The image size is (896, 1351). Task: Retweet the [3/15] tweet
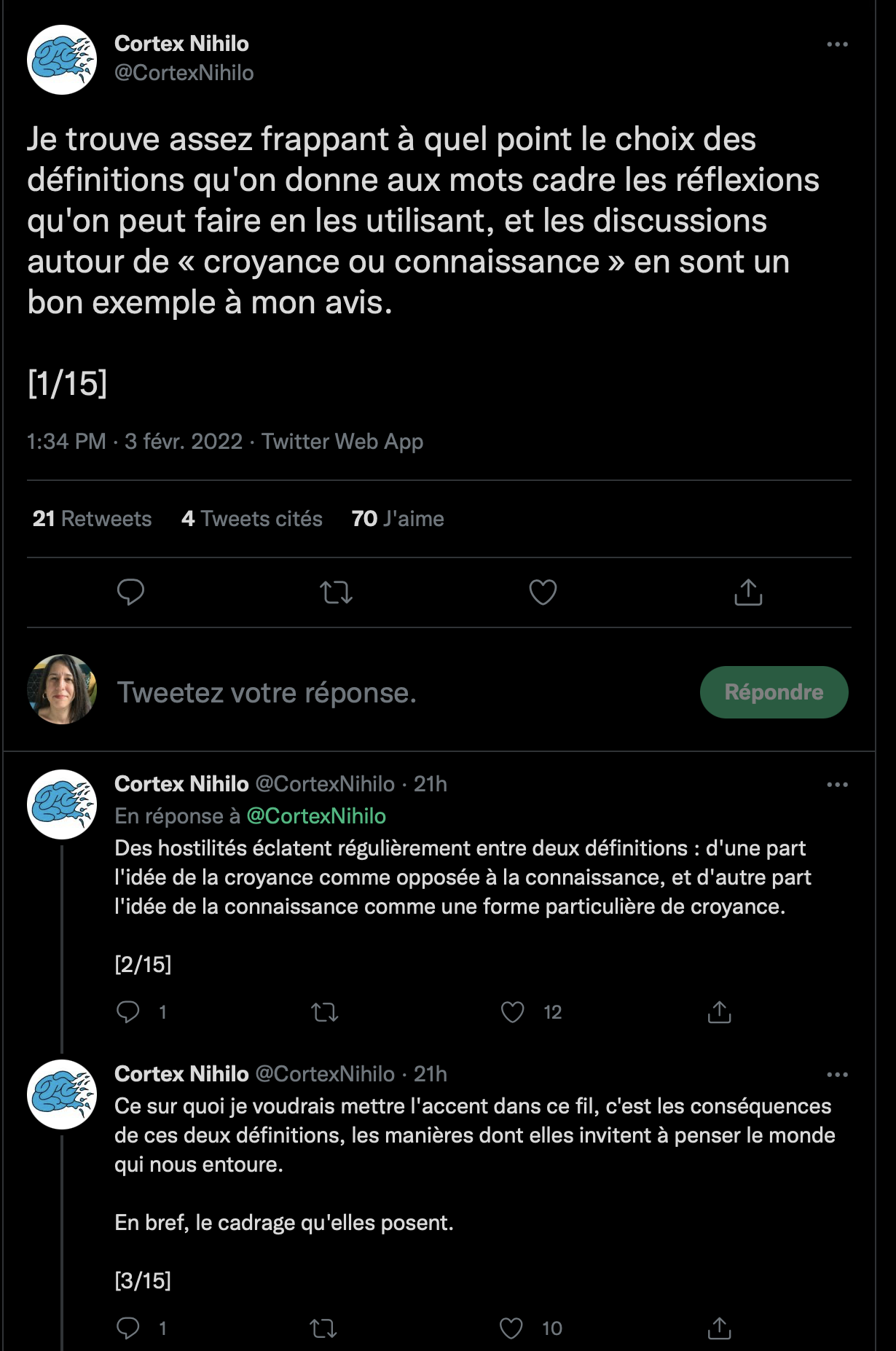(x=323, y=1328)
